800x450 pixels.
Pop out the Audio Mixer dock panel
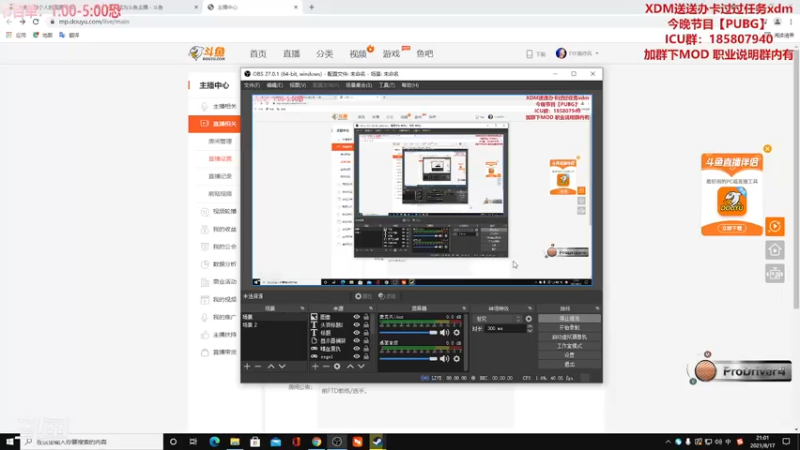click(464, 309)
